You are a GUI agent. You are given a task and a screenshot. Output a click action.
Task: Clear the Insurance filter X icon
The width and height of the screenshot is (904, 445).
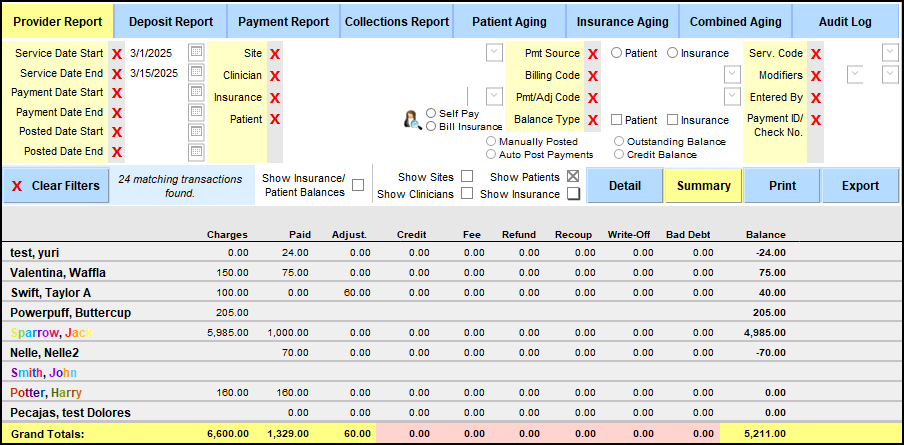[x=275, y=97]
